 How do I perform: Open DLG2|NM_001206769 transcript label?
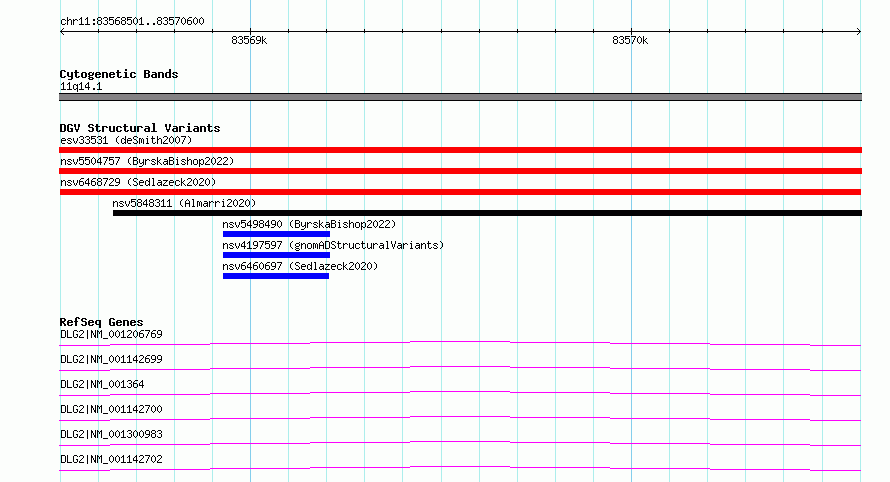pos(111,334)
